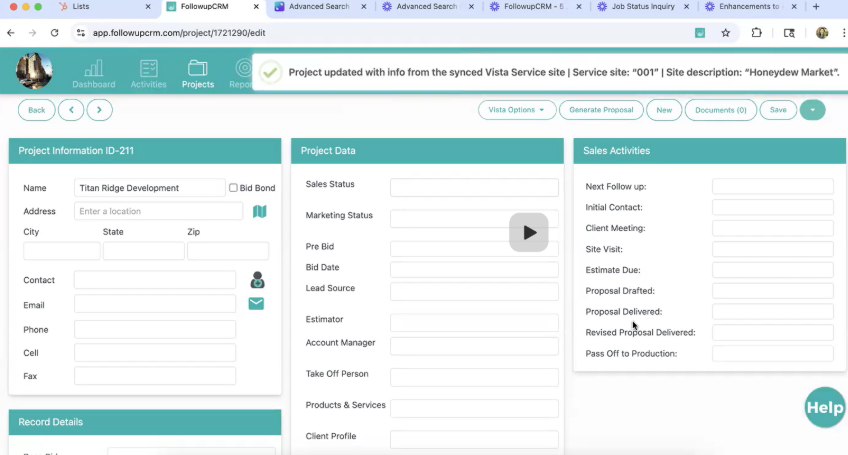848x455 pixels.
Task: Click the teal extension icon in address bar
Action: (x=700, y=33)
